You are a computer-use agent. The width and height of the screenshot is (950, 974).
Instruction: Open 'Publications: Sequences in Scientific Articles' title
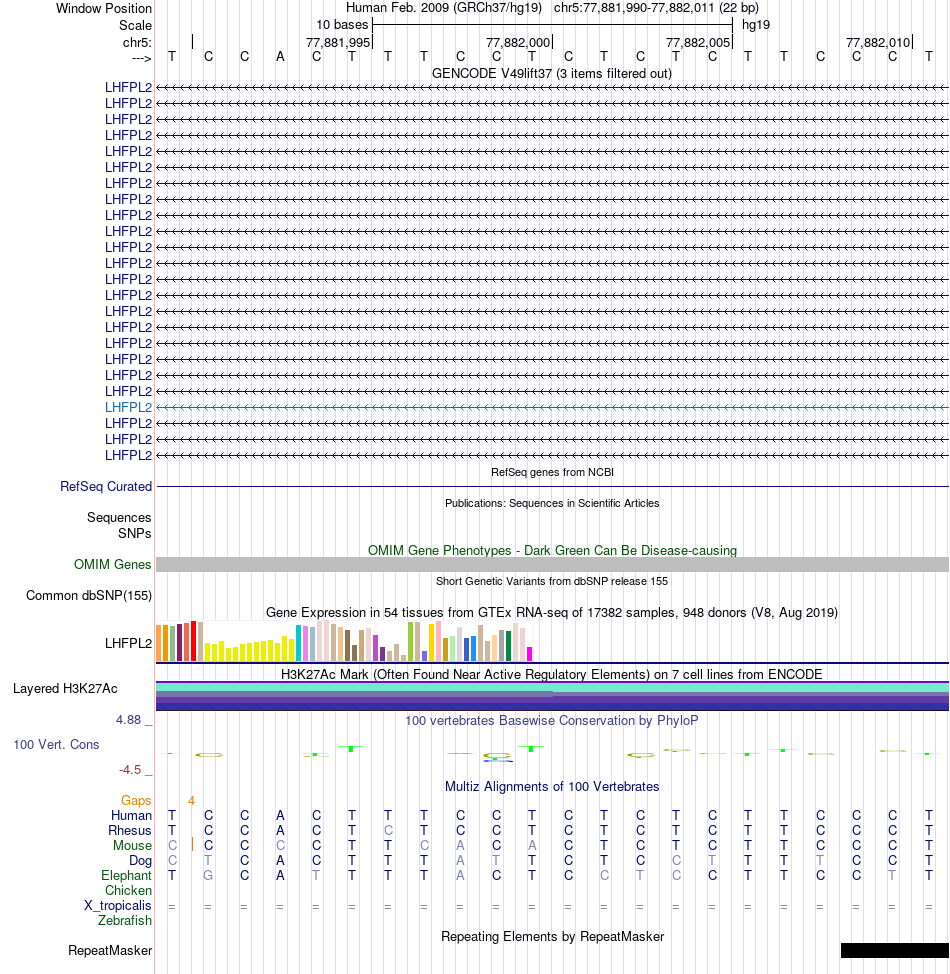point(552,503)
